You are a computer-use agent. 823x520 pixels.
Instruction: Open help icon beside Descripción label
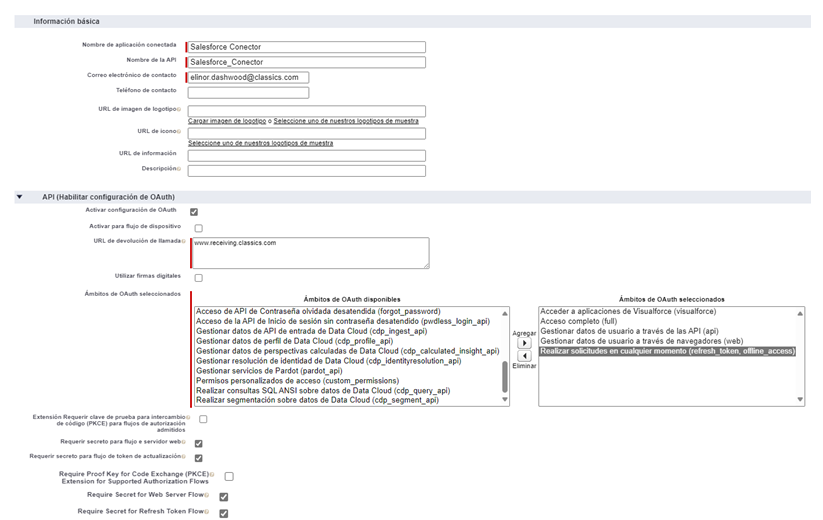179,168
